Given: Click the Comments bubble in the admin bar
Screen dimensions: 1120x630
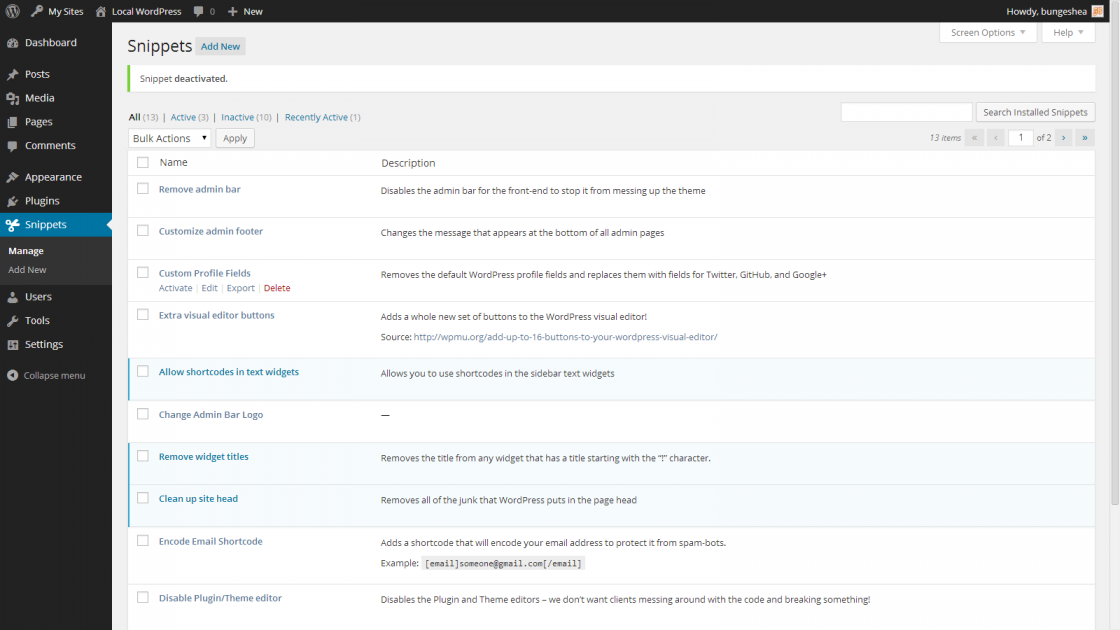Looking at the screenshot, I should (x=200, y=11).
